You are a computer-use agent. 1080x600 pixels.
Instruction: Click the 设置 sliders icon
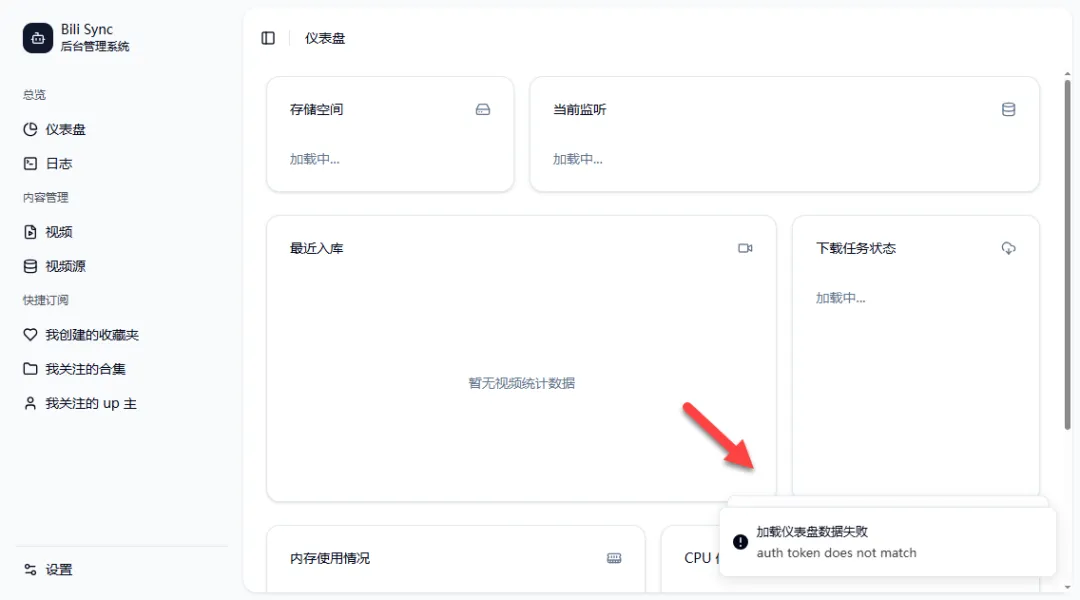30,569
